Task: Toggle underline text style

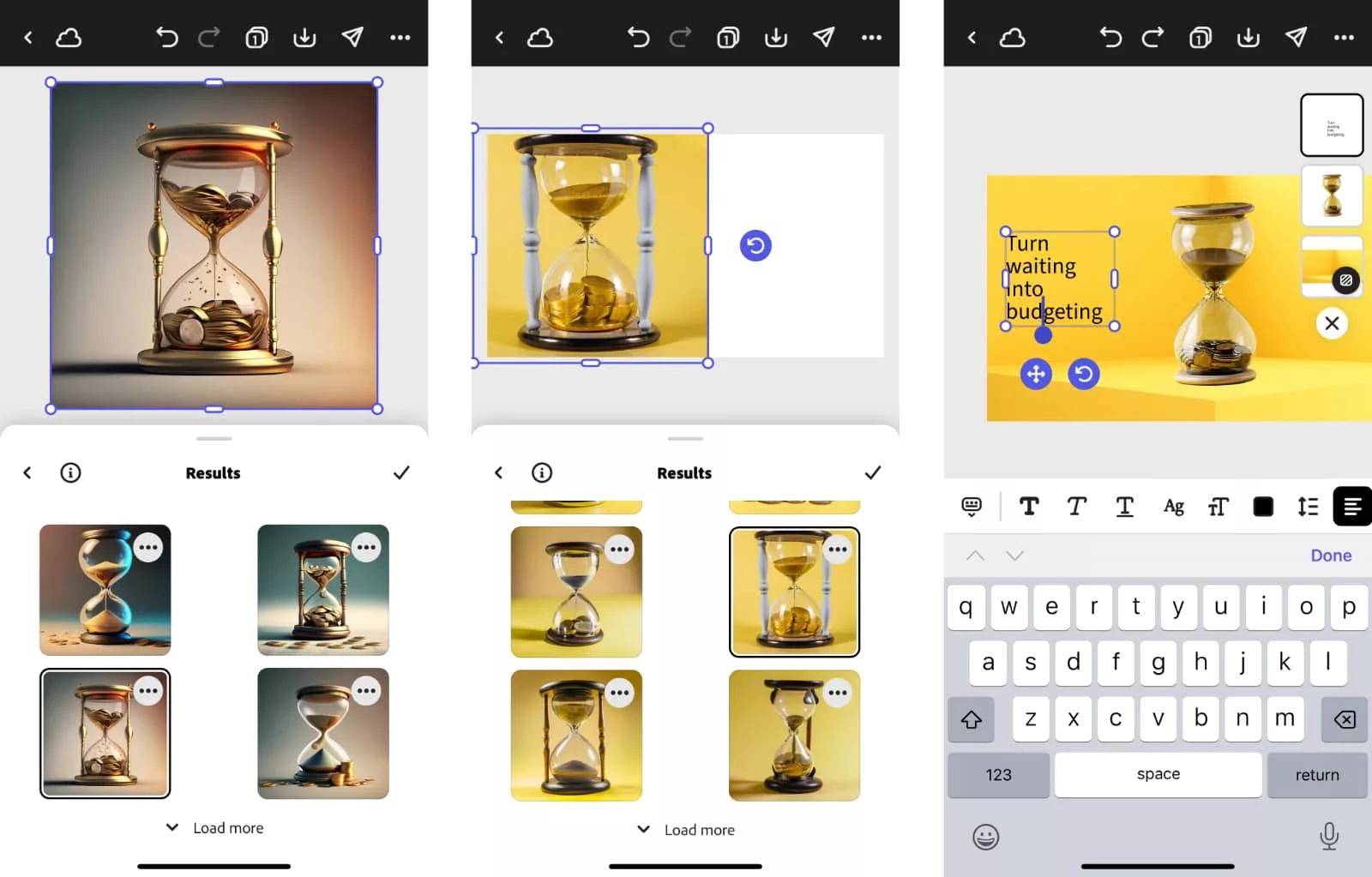Action: point(1124,507)
